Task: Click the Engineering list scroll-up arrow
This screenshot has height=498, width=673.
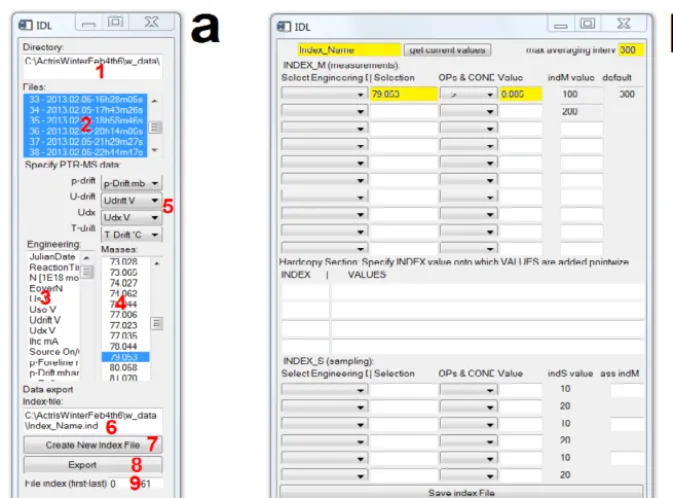Action: pos(87,258)
